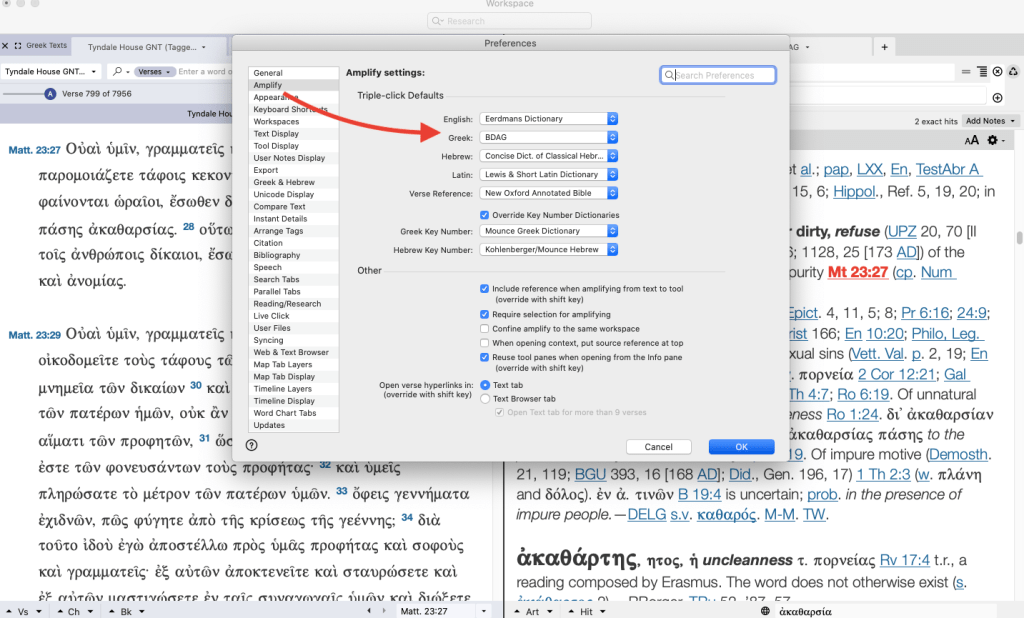
Task: Click the AA text size icon
Action: (971, 141)
